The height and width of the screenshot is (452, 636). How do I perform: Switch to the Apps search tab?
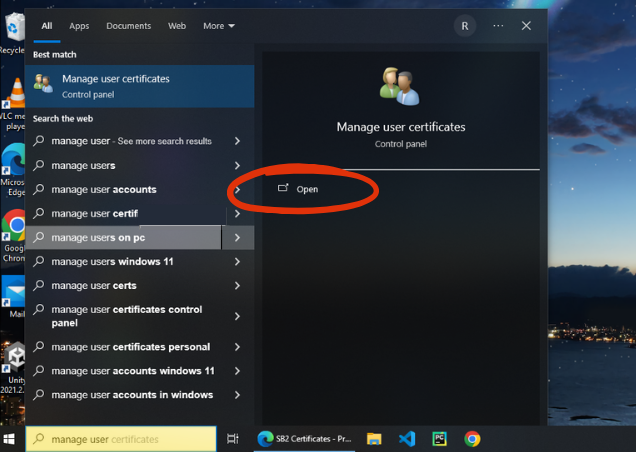pos(79,26)
